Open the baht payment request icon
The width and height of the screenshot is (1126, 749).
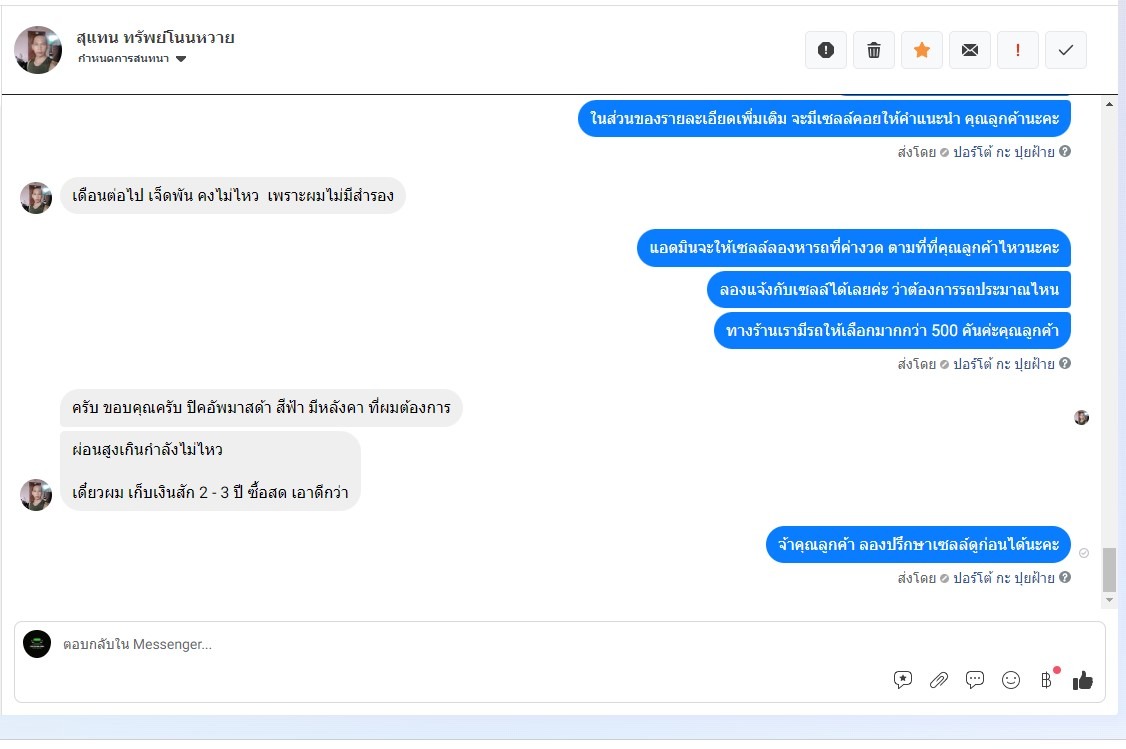(1046, 679)
